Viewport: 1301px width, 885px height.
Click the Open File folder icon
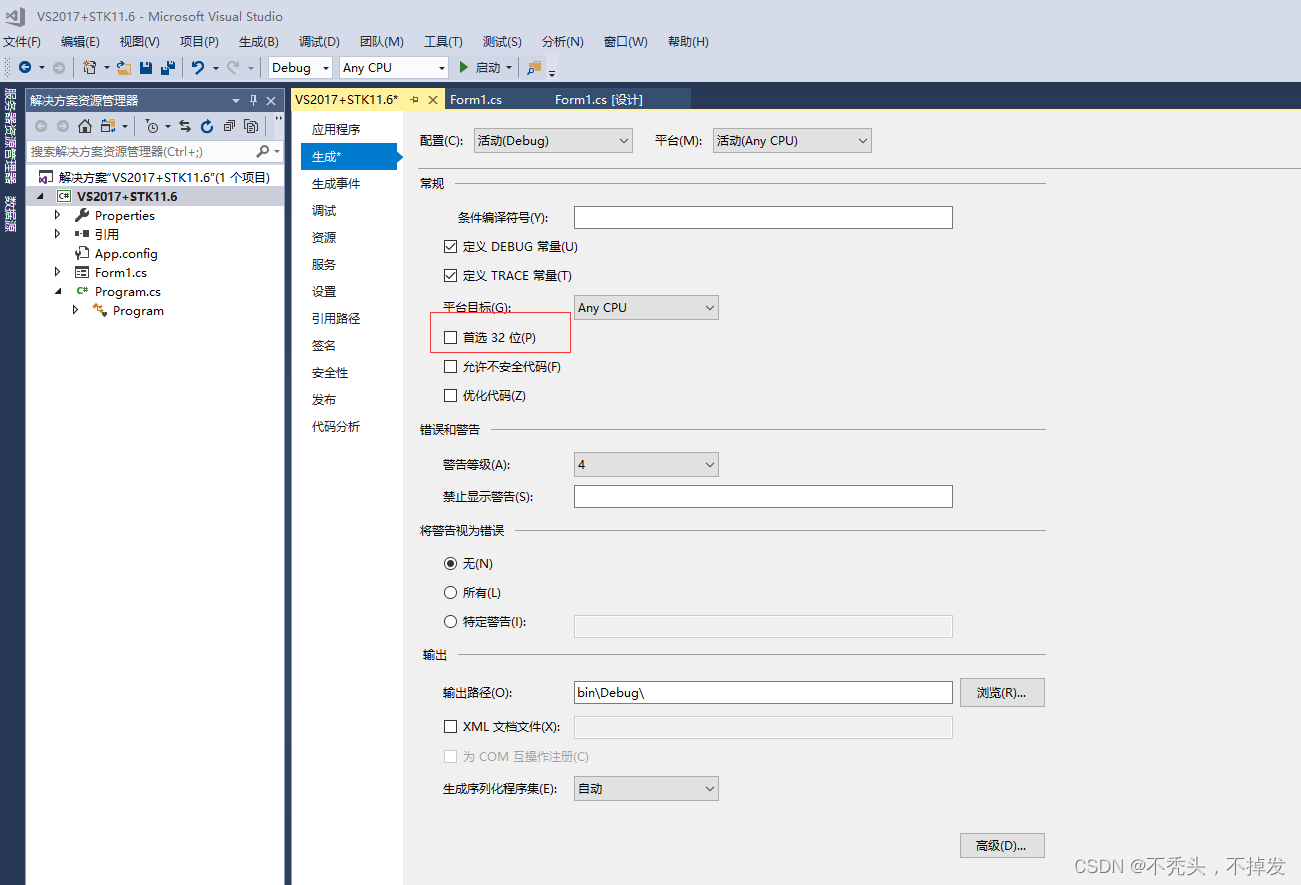click(x=124, y=68)
